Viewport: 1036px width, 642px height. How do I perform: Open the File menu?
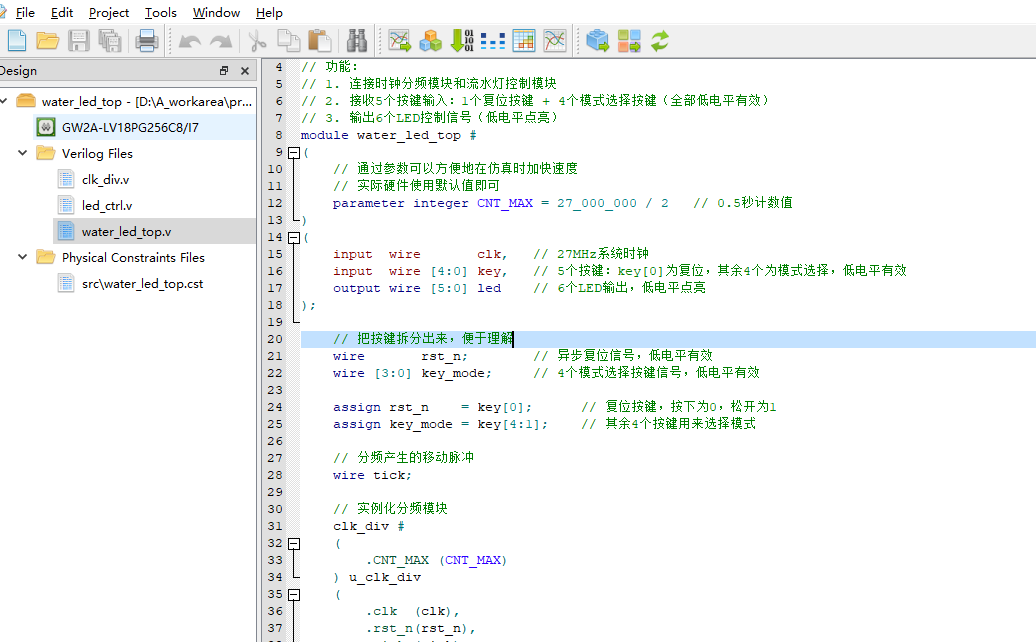tap(25, 13)
